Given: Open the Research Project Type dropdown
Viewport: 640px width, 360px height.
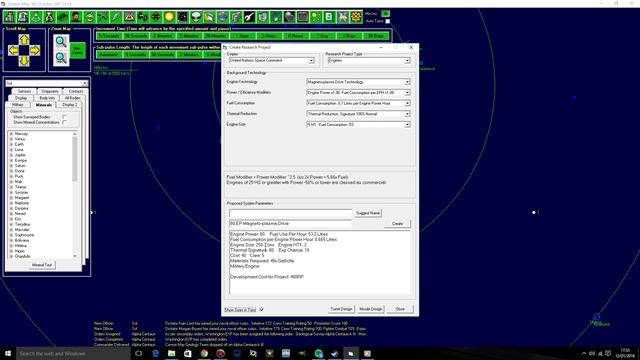Looking at the screenshot, I should pyautogui.click(x=407, y=60).
